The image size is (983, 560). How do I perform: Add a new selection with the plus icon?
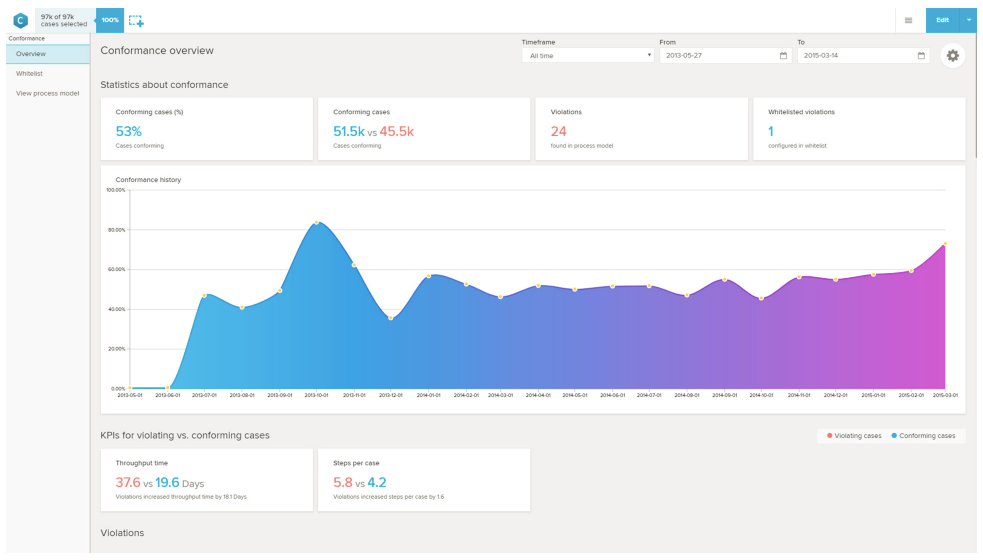(136, 21)
